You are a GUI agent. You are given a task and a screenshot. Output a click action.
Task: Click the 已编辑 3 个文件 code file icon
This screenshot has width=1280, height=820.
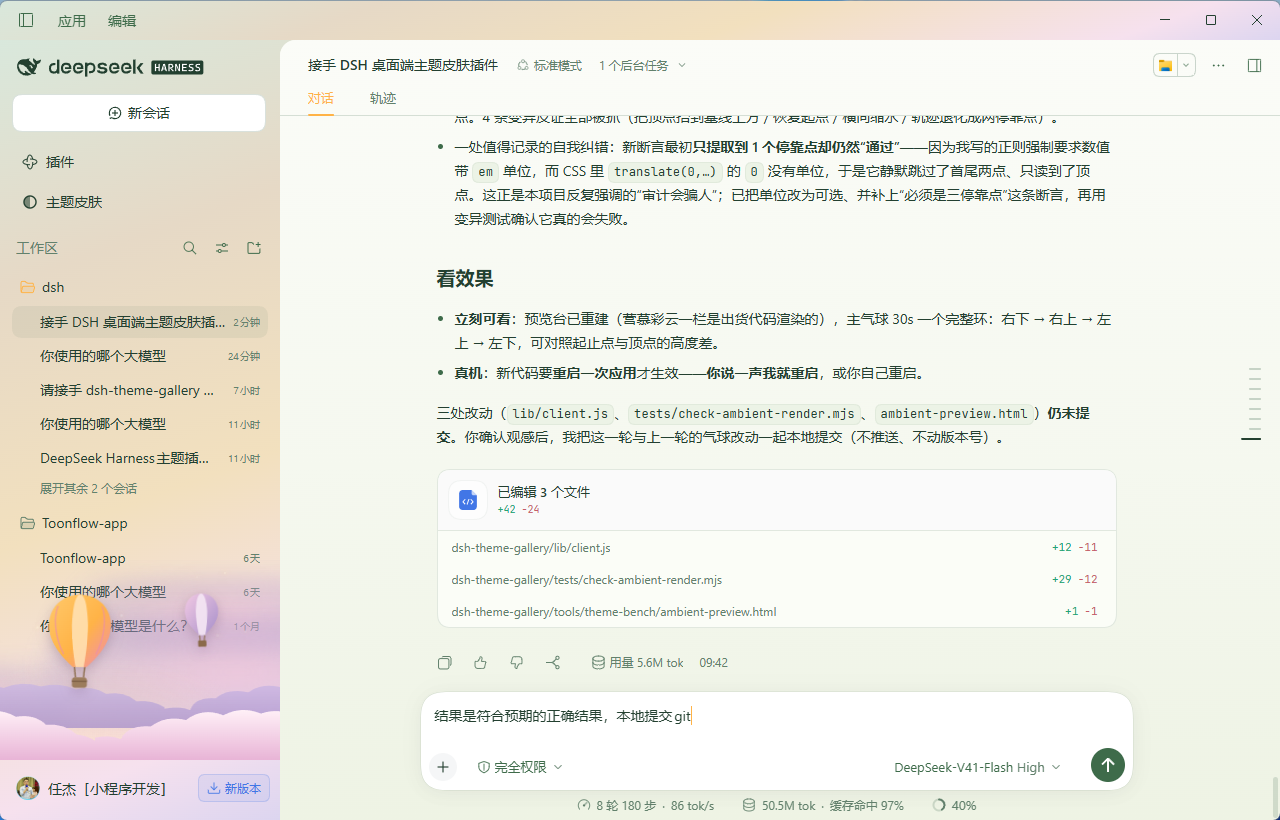[468, 500]
